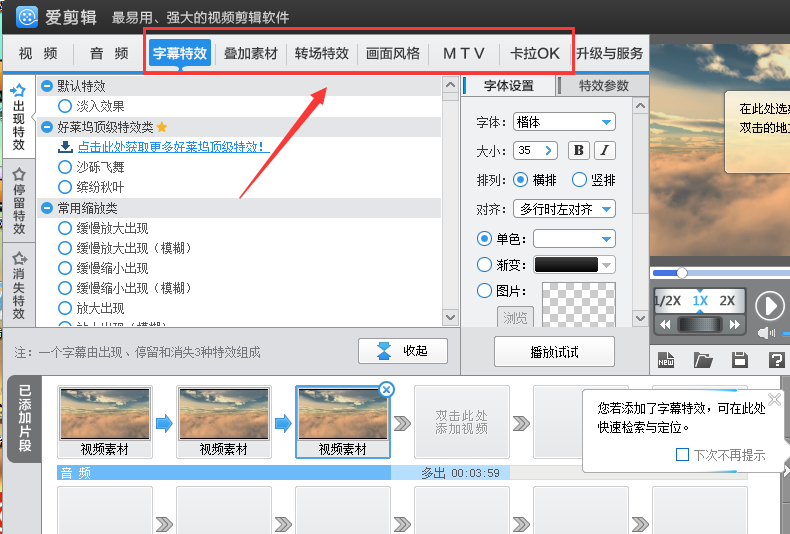Increase font size with the arrow stepper
Screen dimensions: 790x534
click(548, 150)
